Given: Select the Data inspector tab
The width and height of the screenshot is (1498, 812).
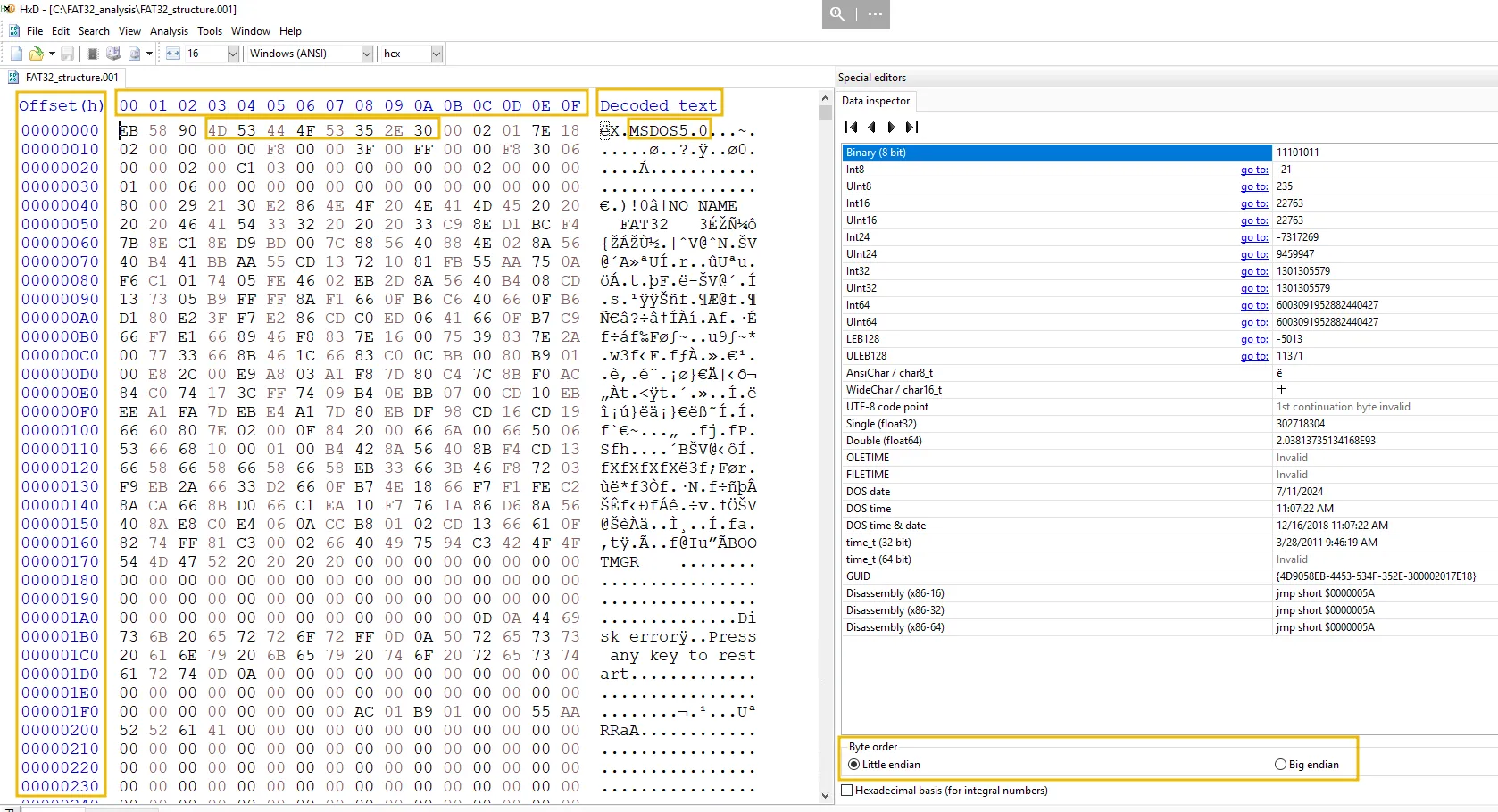Looking at the screenshot, I should [876, 101].
